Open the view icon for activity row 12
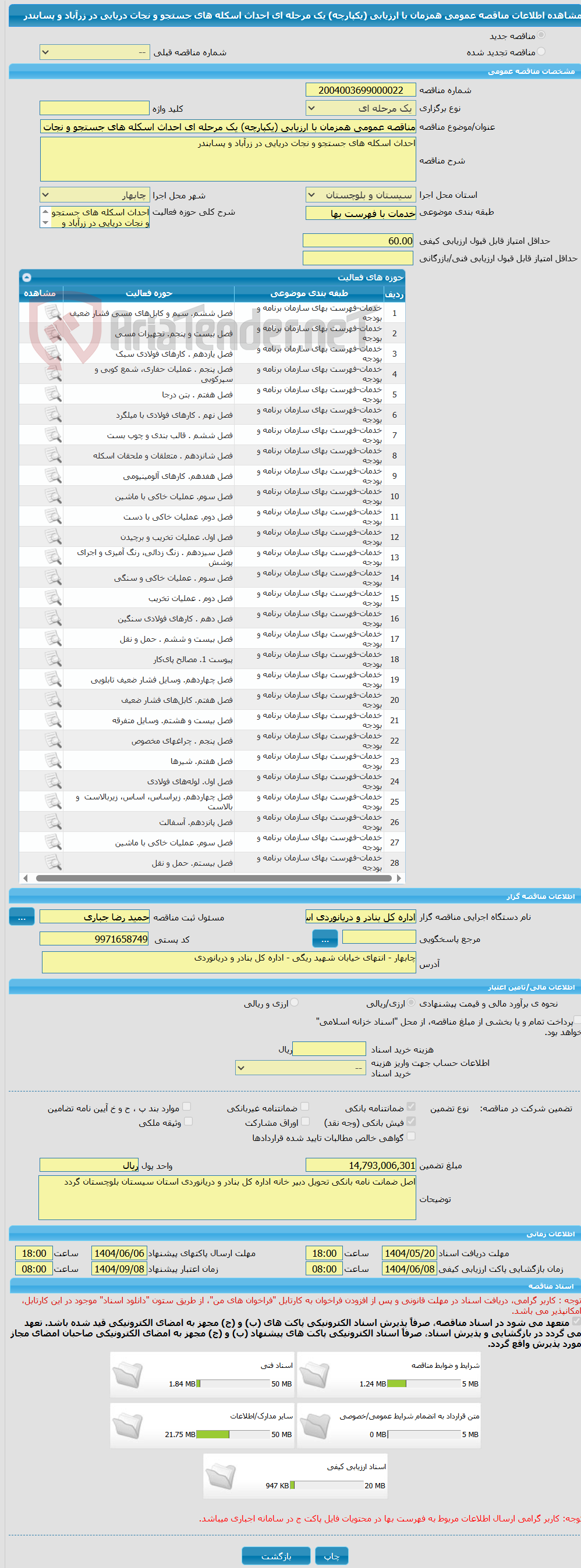Viewport: 581px width, 1568px height. 54,537
